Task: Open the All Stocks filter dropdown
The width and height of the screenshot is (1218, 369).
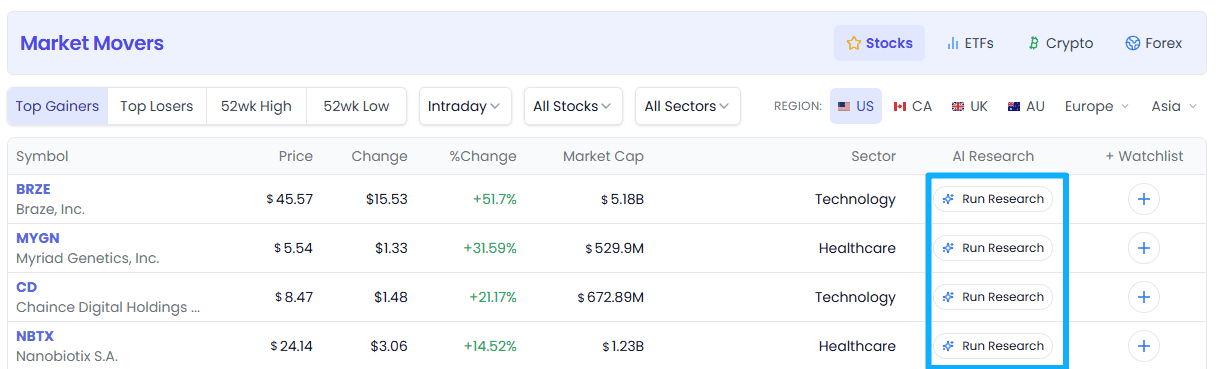Action: 573,106
